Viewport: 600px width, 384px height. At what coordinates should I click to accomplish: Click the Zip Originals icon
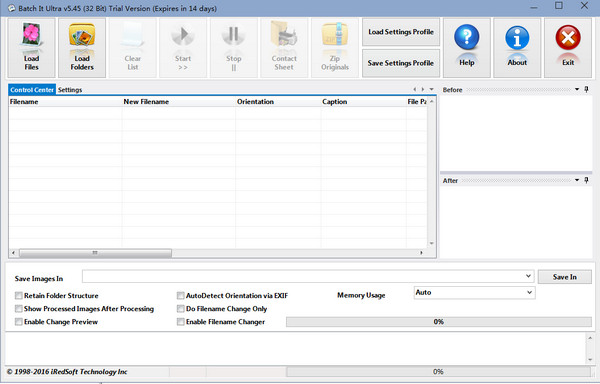pos(335,47)
